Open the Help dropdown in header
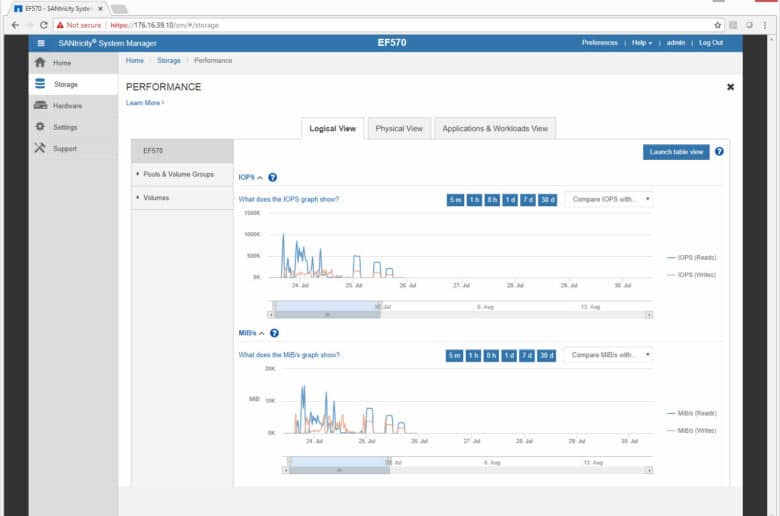This screenshot has height=516, width=780. pos(642,43)
